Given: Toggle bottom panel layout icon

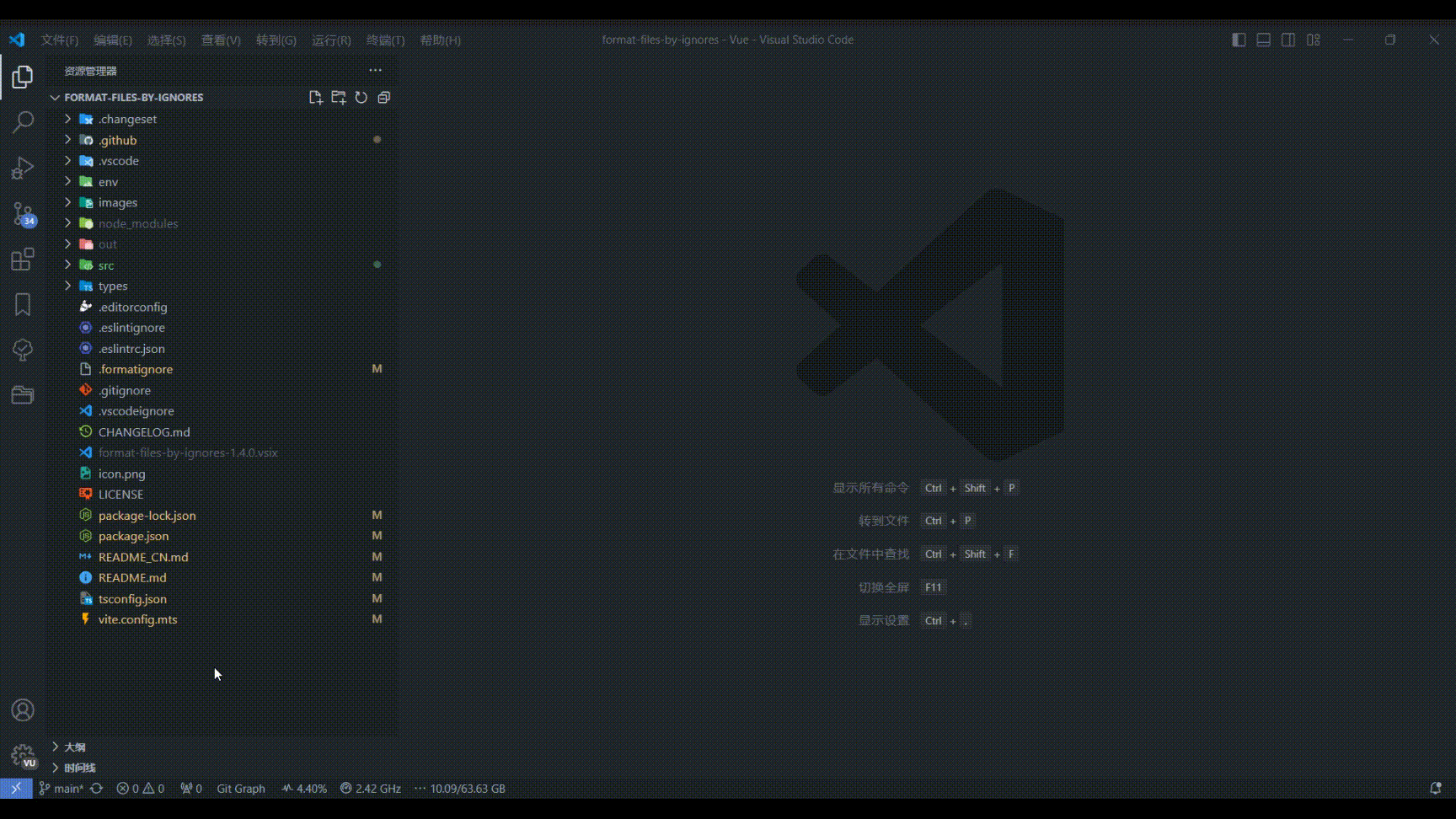Looking at the screenshot, I should pyautogui.click(x=1263, y=40).
